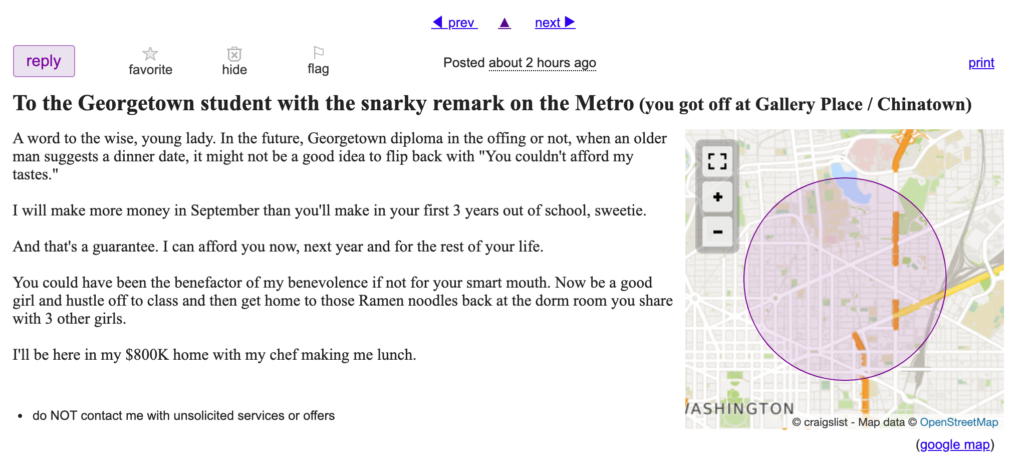The height and width of the screenshot is (473, 1024).
Task: Click the purple reply button
Action: tap(44, 61)
